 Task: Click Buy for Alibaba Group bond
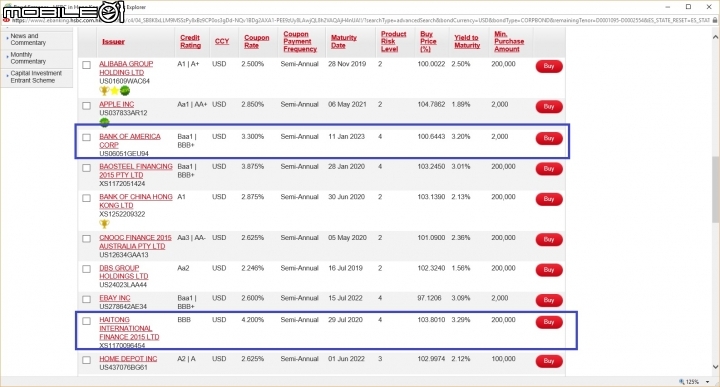point(549,66)
